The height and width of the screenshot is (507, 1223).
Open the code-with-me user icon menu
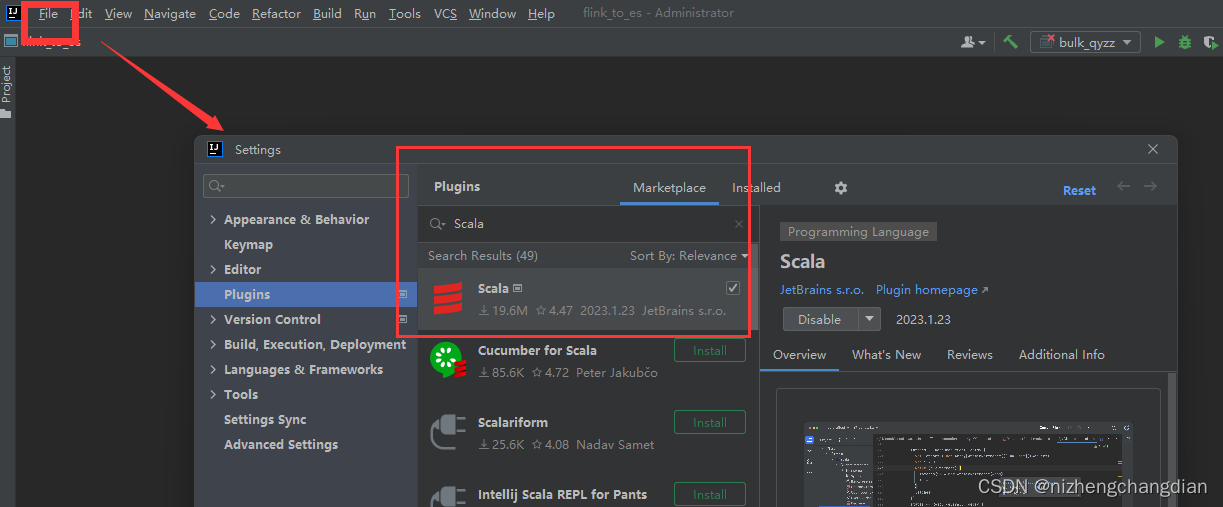point(973,42)
